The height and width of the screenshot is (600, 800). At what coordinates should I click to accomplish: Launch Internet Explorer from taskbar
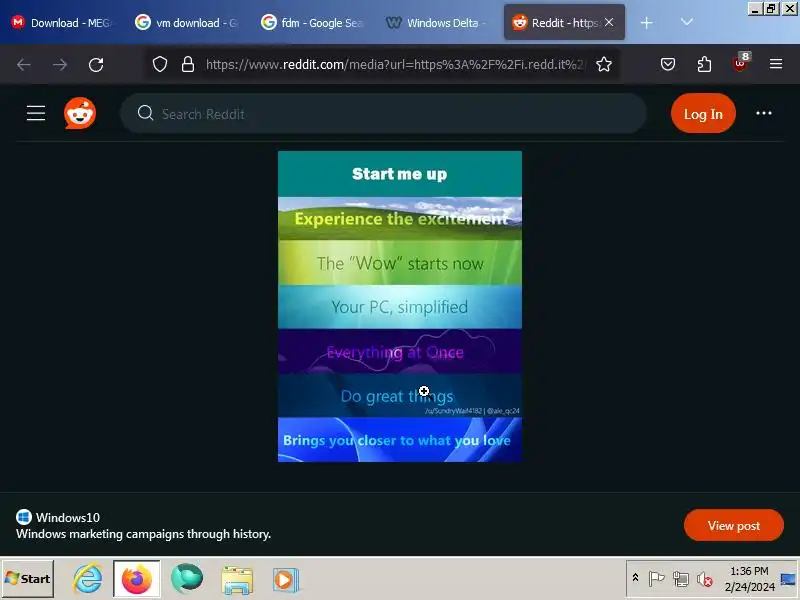click(88, 579)
